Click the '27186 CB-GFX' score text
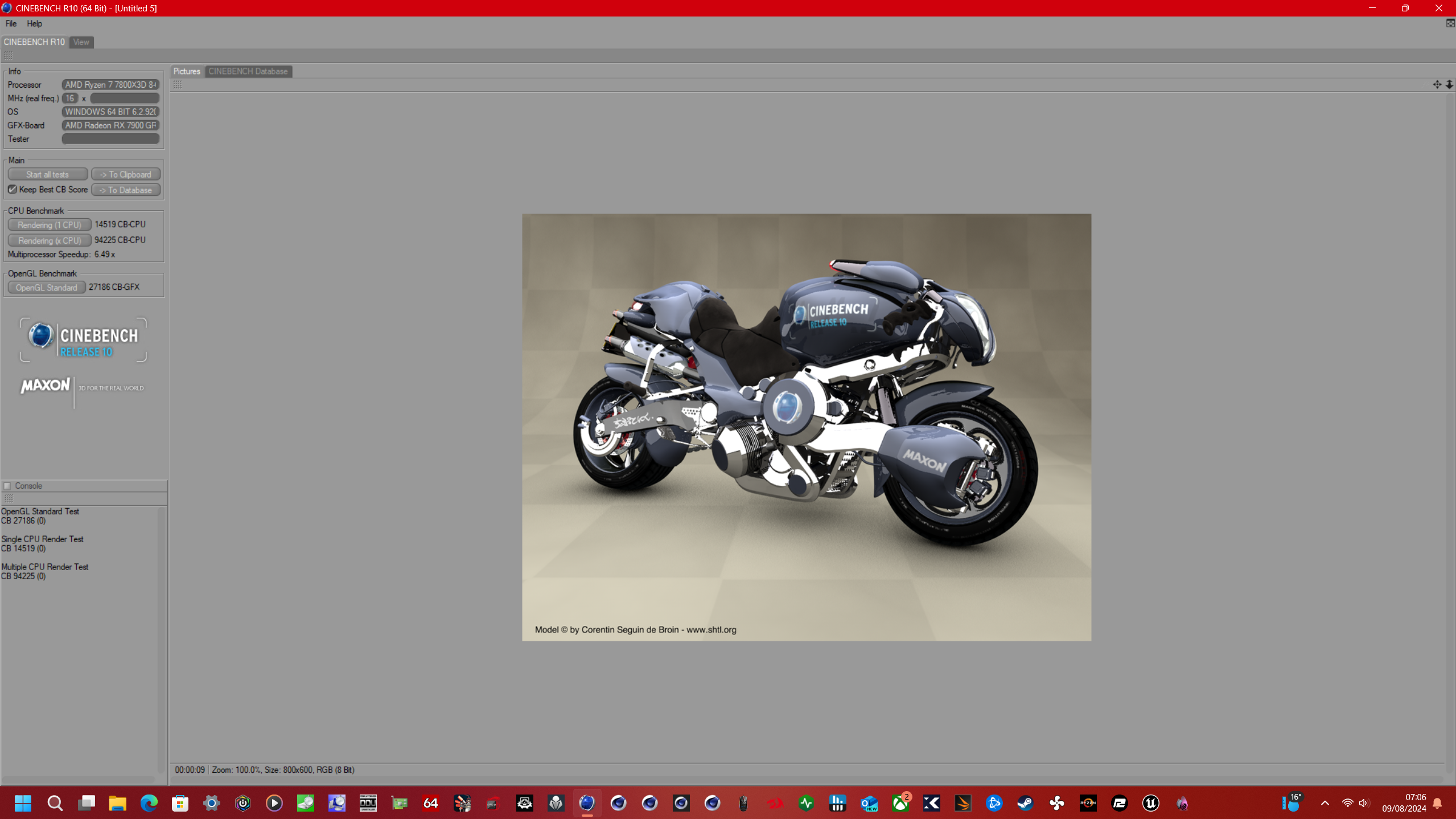 click(114, 287)
